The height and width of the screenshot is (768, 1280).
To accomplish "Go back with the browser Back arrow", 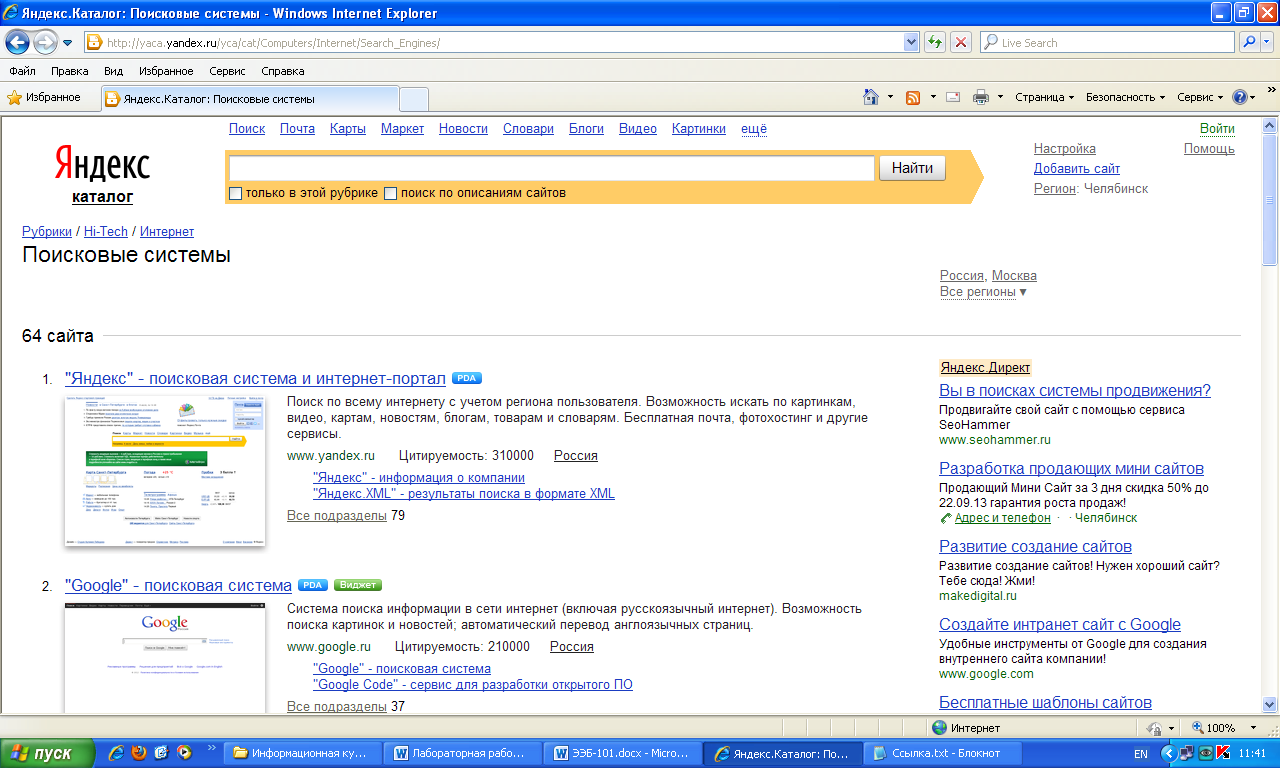I will (x=17, y=42).
